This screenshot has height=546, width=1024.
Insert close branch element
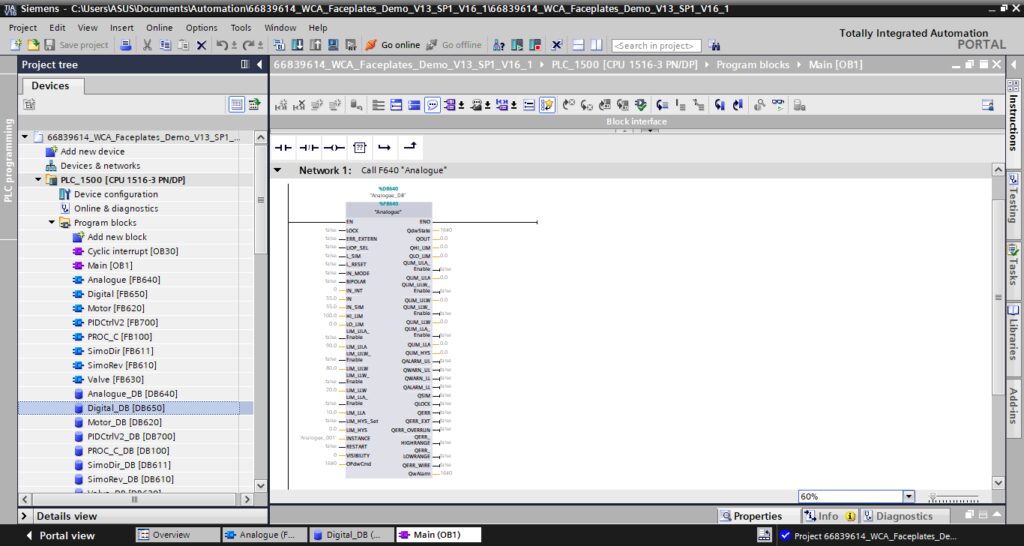click(x=410, y=148)
